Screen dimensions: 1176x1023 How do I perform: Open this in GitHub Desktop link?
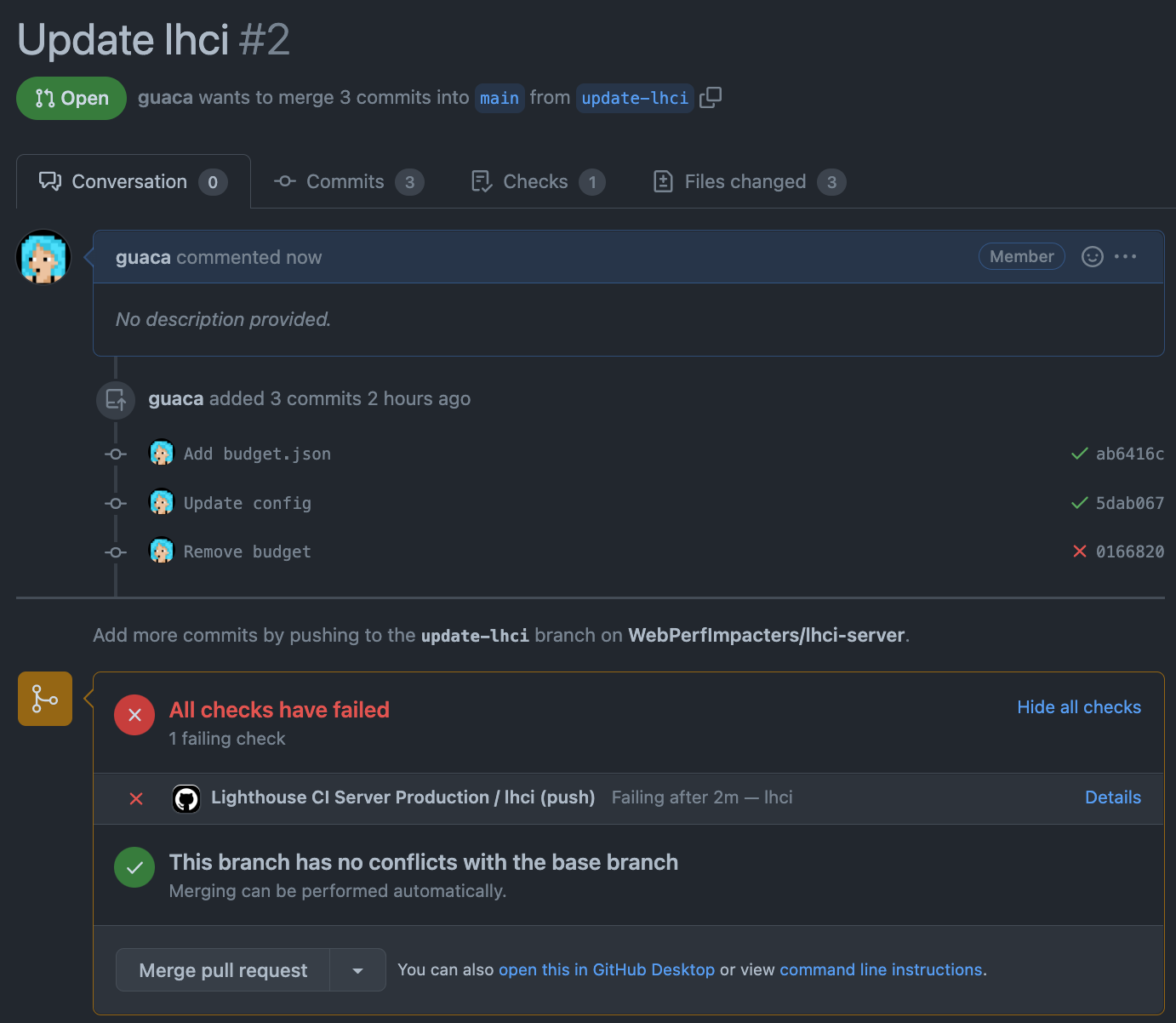point(606,970)
